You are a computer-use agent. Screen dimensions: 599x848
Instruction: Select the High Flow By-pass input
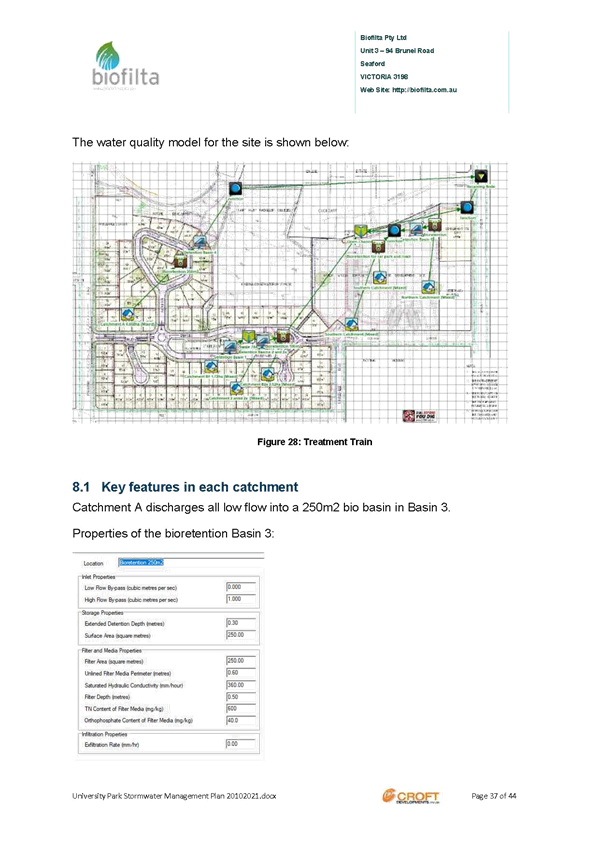pyautogui.click(x=241, y=599)
